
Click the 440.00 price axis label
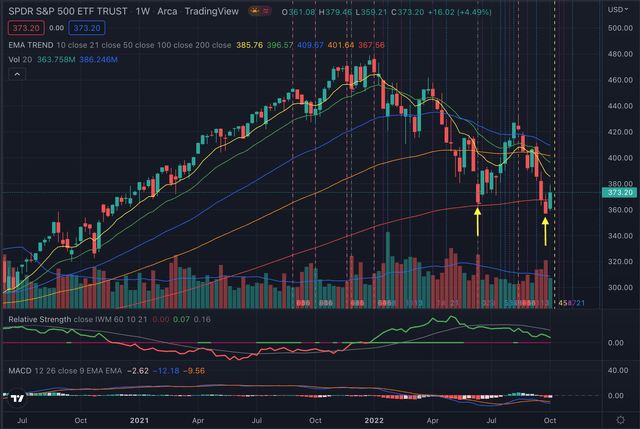point(620,106)
